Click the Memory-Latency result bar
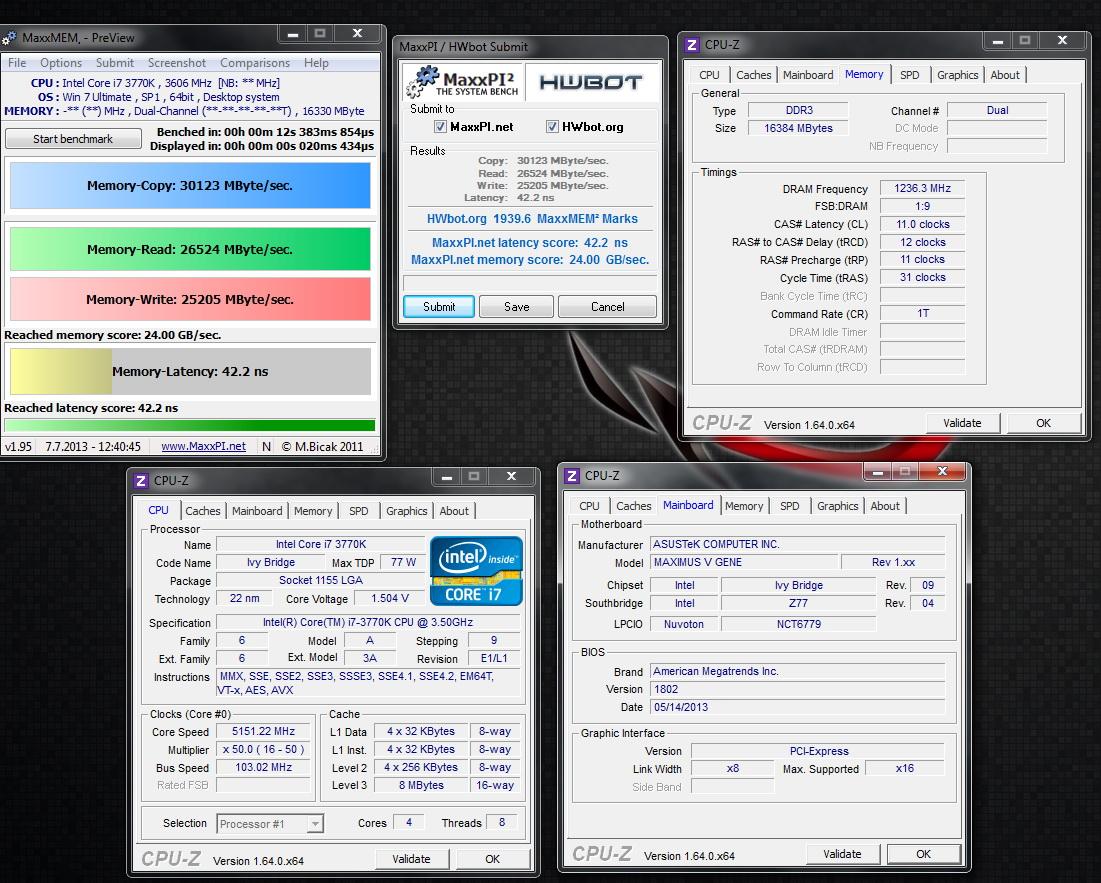 (190, 371)
